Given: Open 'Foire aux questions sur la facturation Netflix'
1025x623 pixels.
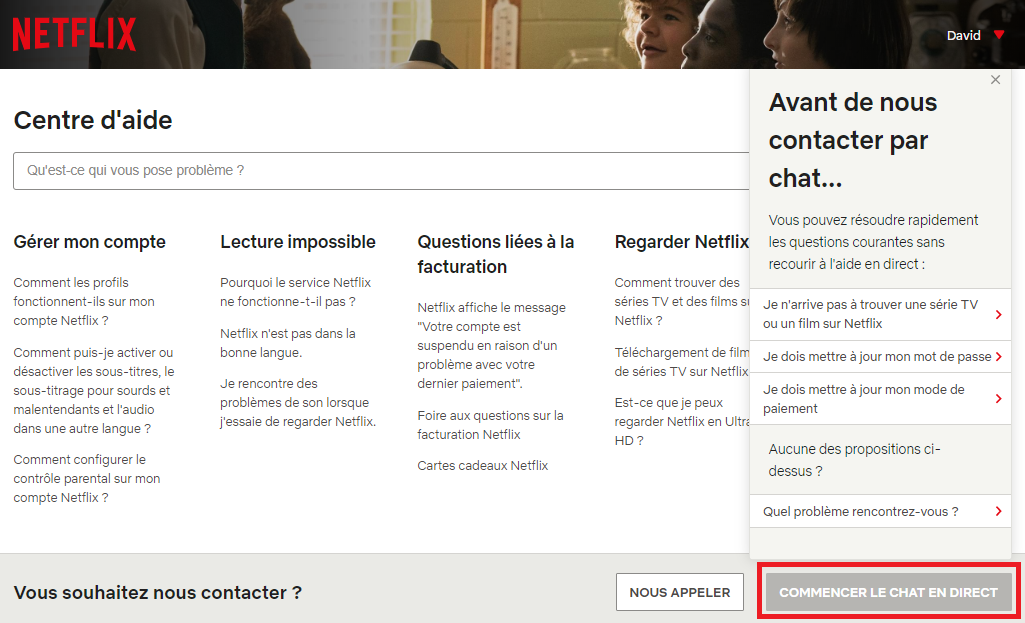Looking at the screenshot, I should click(x=490, y=425).
